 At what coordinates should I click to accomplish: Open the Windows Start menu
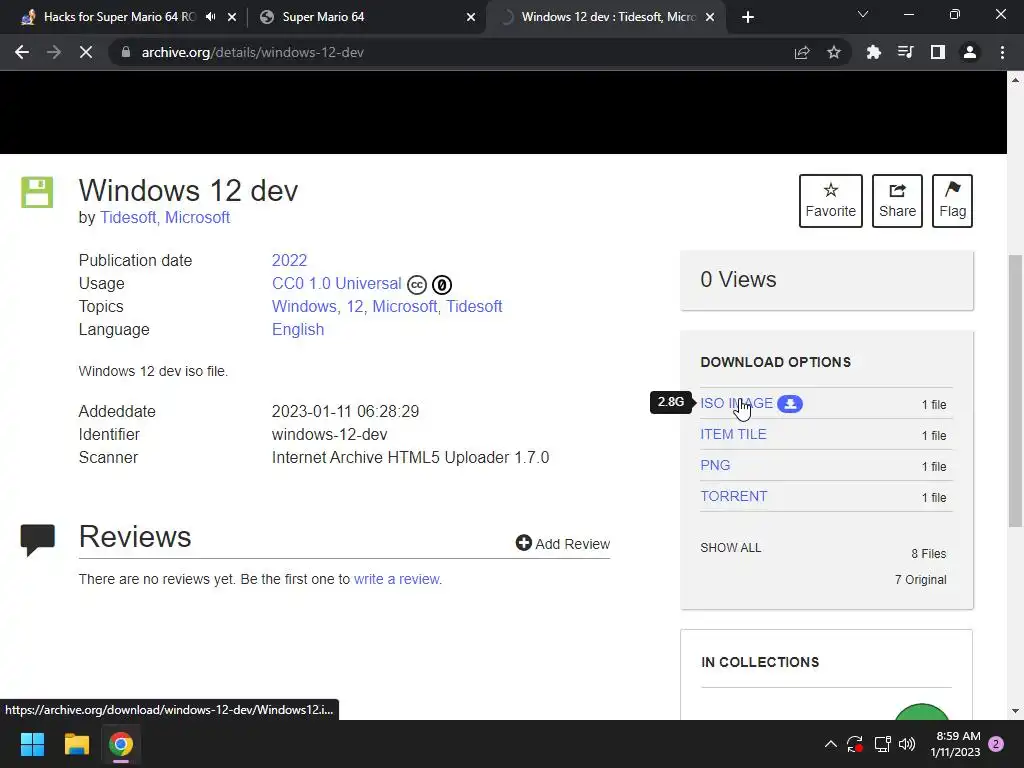32,744
